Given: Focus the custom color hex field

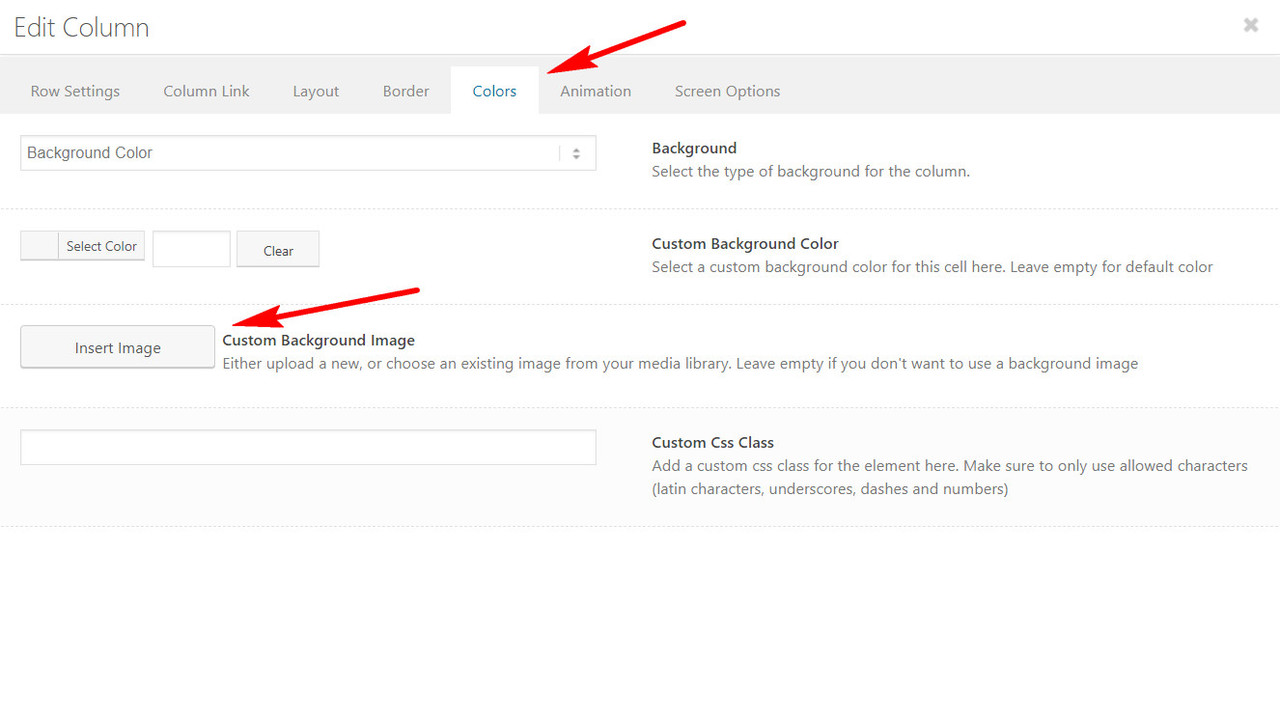Looking at the screenshot, I should 191,249.
